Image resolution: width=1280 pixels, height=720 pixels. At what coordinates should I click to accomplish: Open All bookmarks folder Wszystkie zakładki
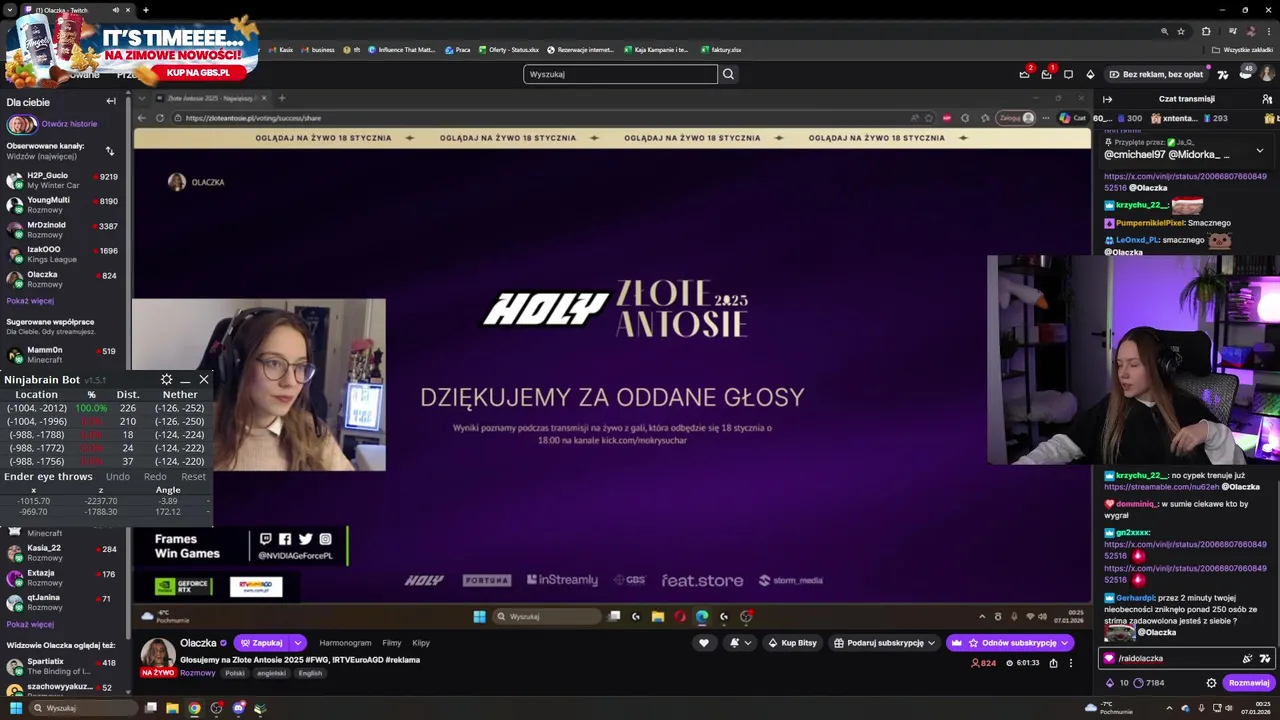coord(1243,50)
